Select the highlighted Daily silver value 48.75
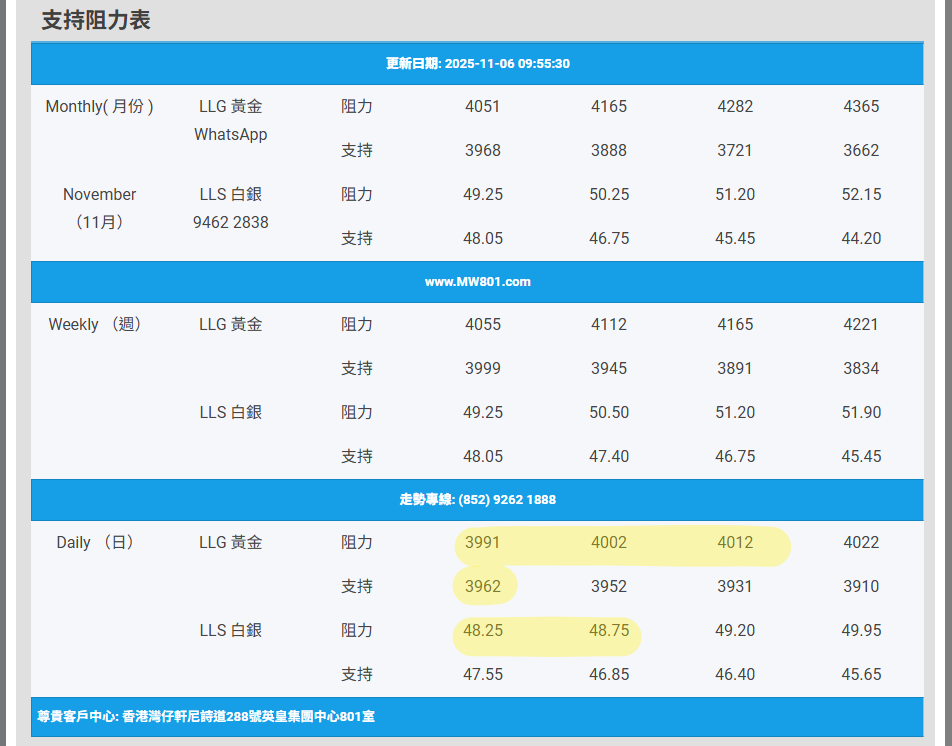 tap(609, 630)
